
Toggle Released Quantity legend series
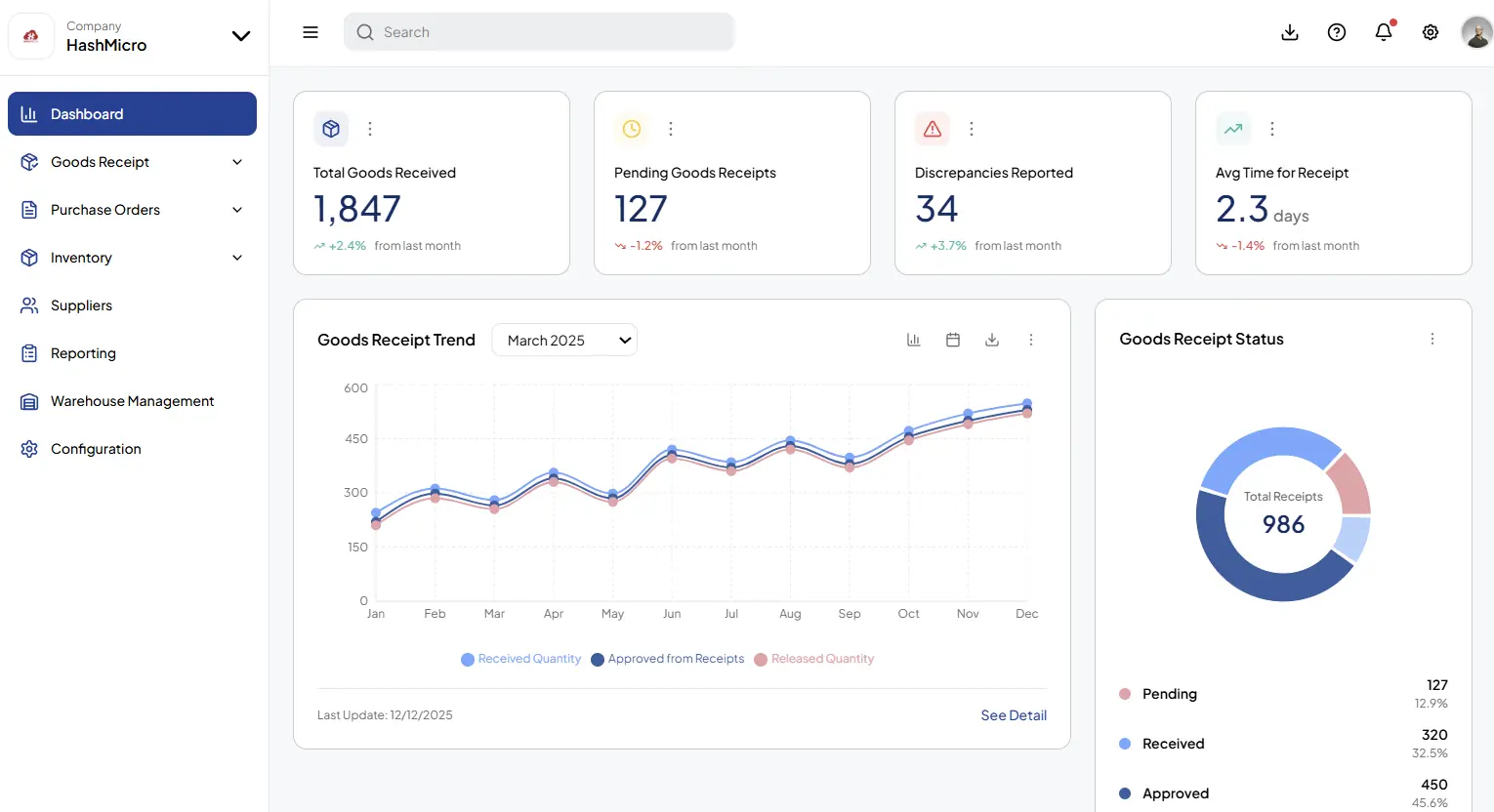[814, 659]
